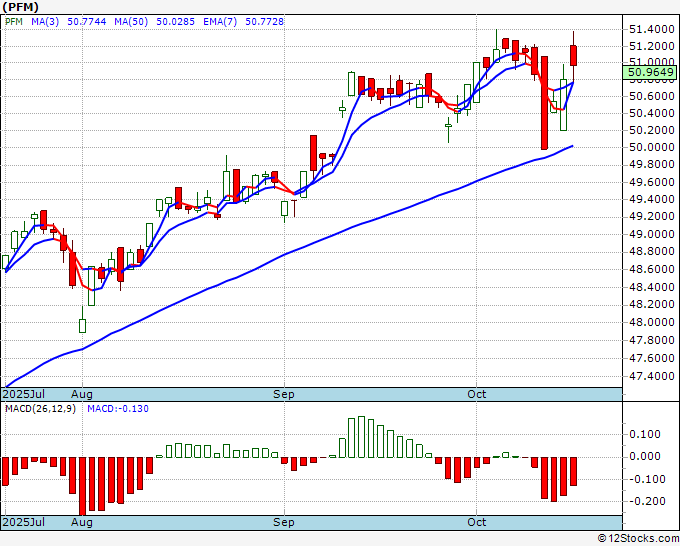Click the MACD(26,12,9) indicator label
The width and height of the screenshot is (680, 546).
click(40, 409)
